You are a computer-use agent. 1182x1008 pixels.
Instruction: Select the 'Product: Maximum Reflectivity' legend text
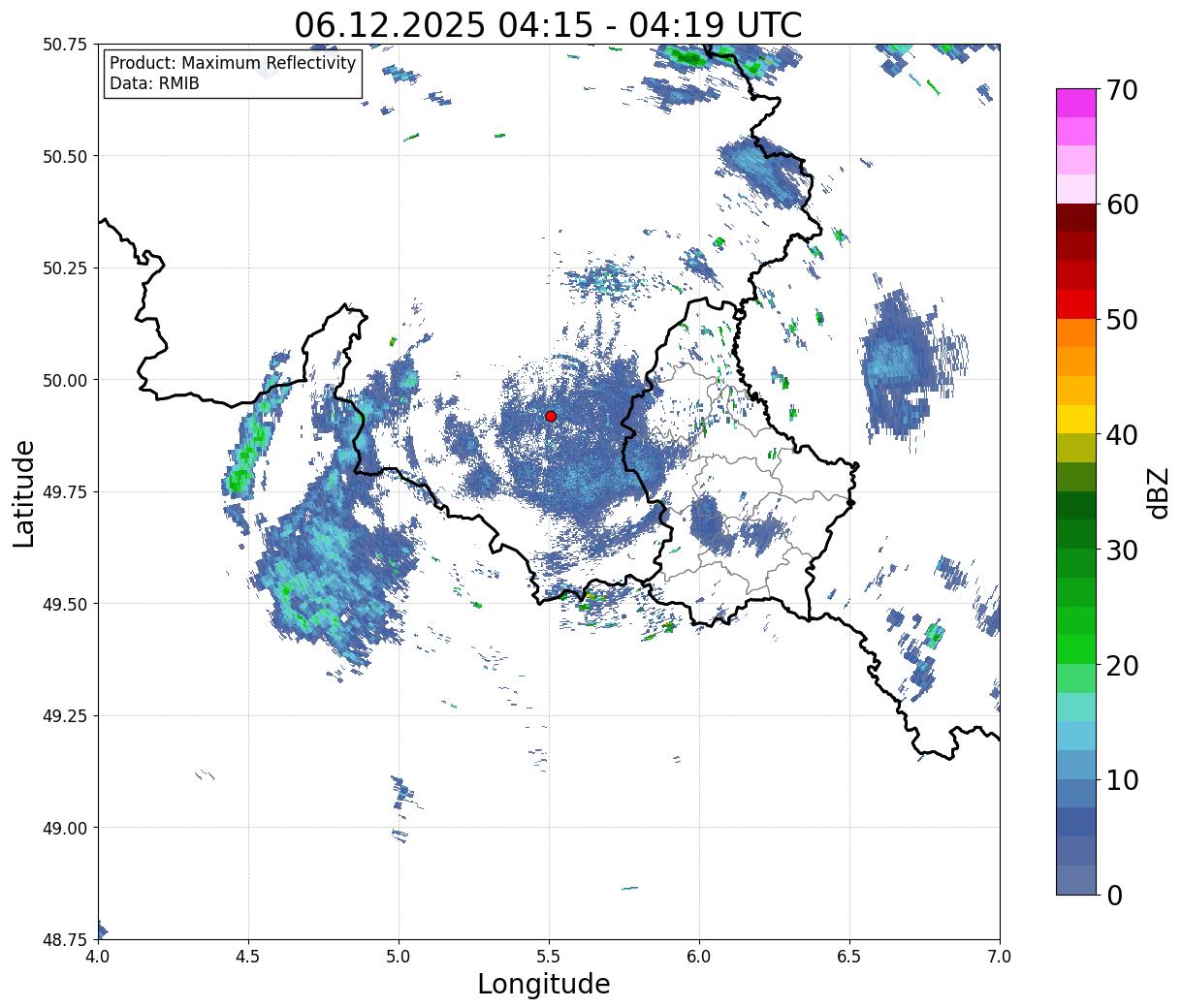pyautogui.click(x=233, y=64)
